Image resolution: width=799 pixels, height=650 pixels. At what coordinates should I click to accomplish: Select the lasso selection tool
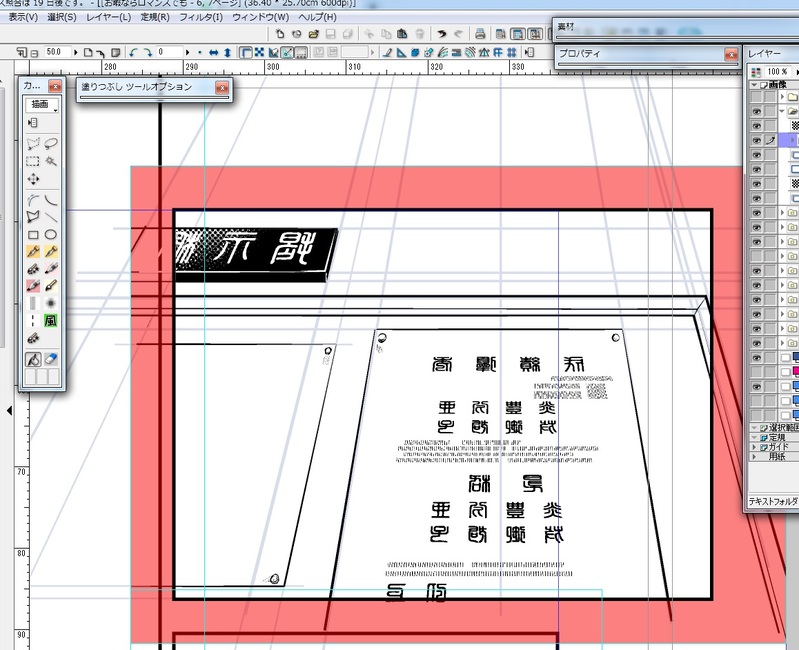point(50,143)
